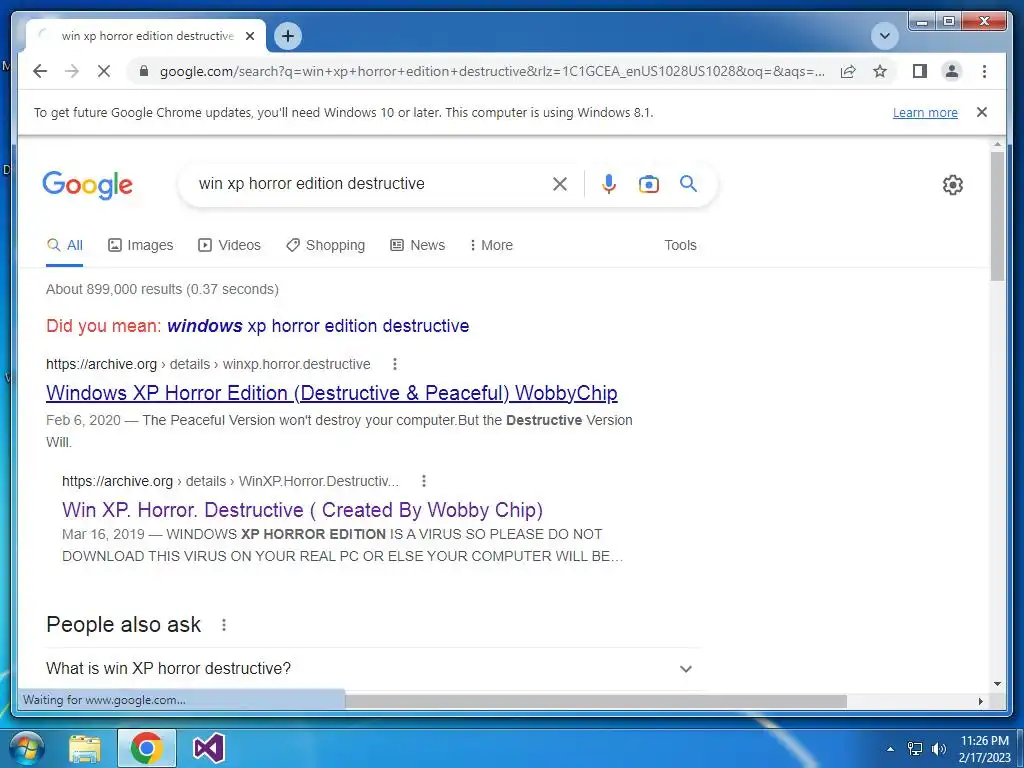Open the Windows Start menu
Image resolution: width=1024 pixels, height=768 pixels.
point(26,748)
